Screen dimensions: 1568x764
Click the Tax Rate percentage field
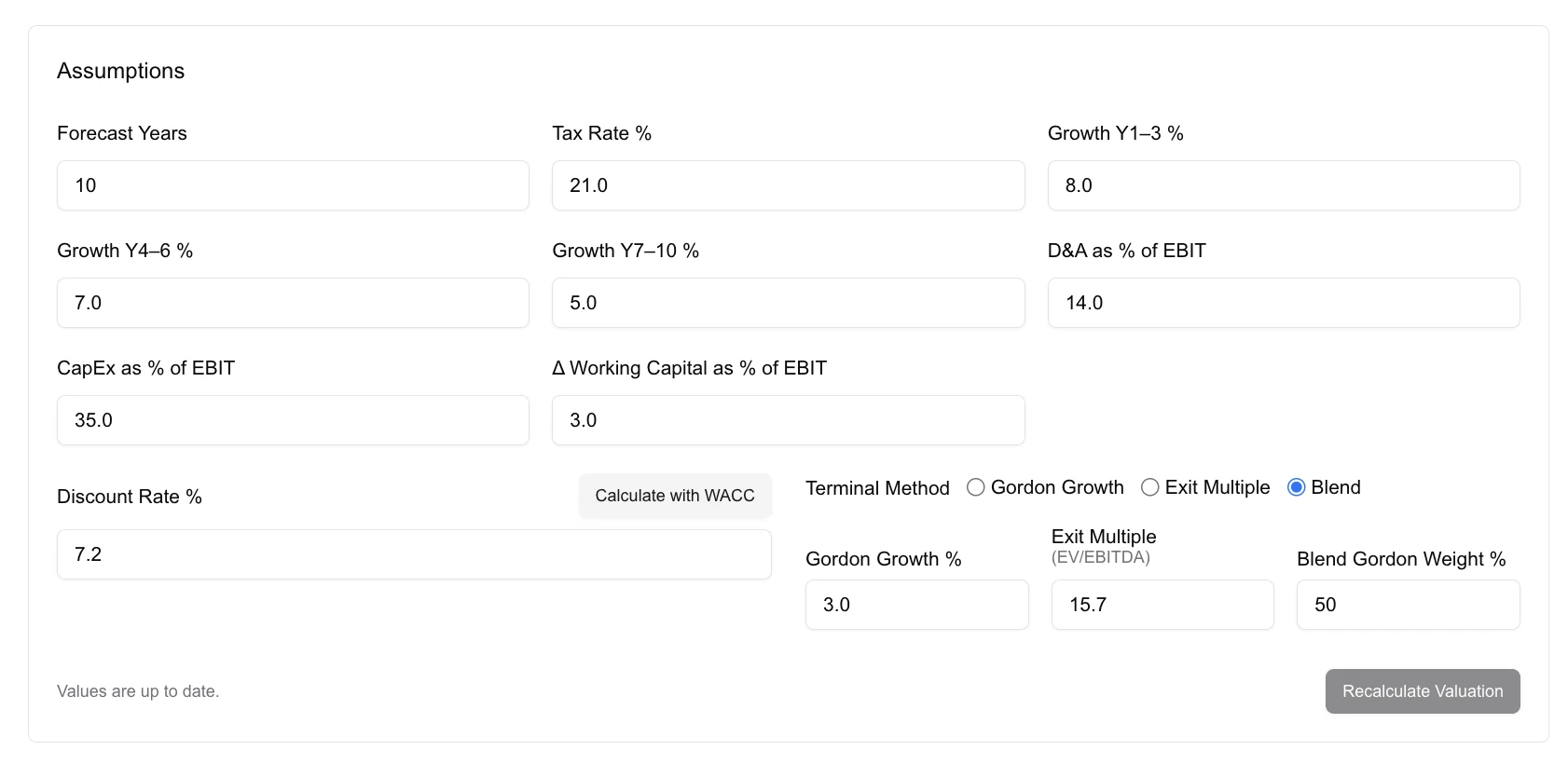pyautogui.click(x=788, y=185)
